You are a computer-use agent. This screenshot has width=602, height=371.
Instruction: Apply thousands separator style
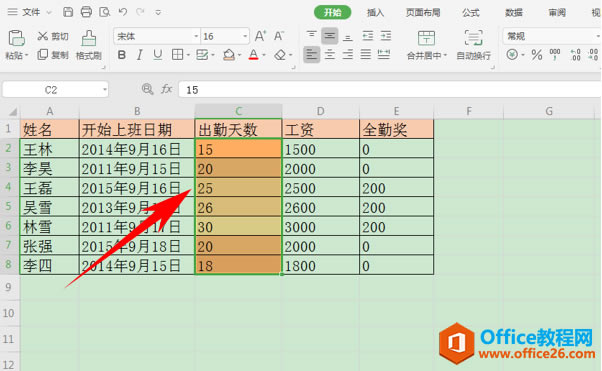coord(555,55)
